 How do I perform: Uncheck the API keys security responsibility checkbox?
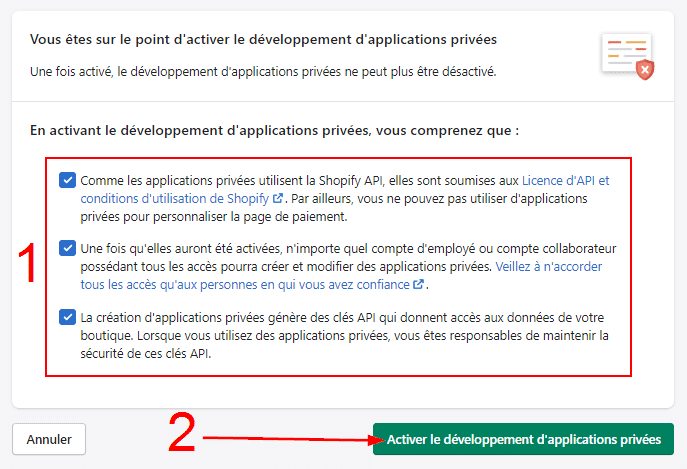tap(67, 318)
